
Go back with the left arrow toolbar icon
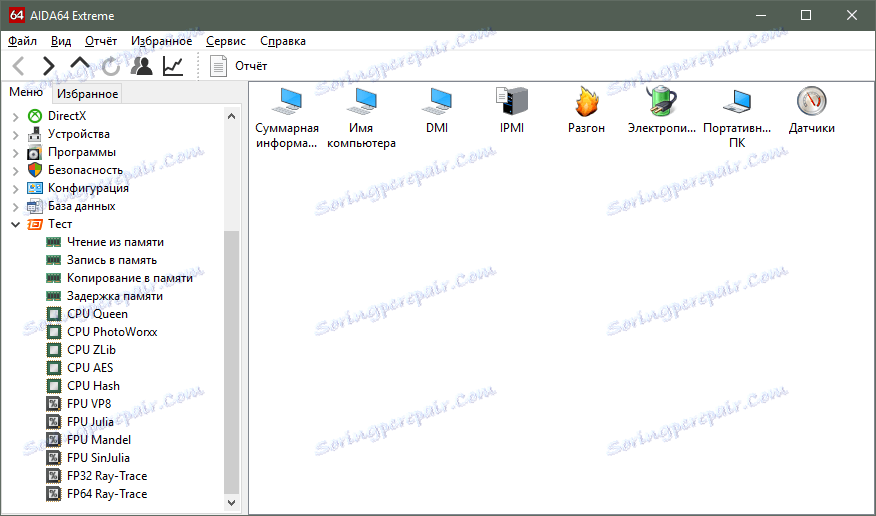(x=18, y=66)
